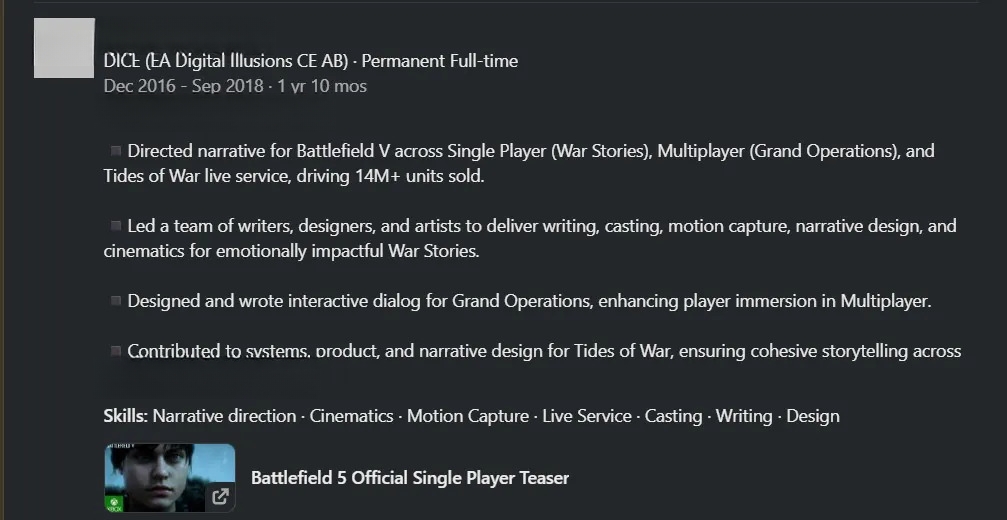The width and height of the screenshot is (1007, 520).
Task: Click the bullet marker before 'Directed narrative'
Action: tap(116, 151)
